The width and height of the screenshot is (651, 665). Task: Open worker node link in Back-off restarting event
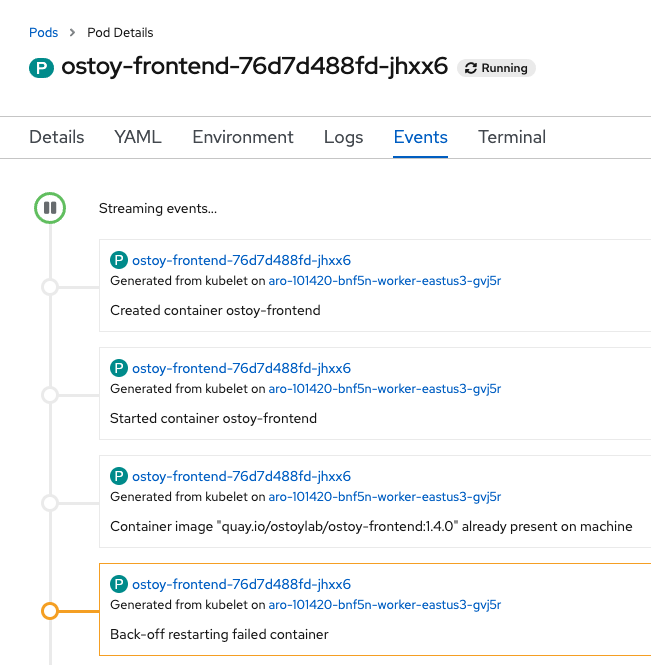(x=384, y=605)
